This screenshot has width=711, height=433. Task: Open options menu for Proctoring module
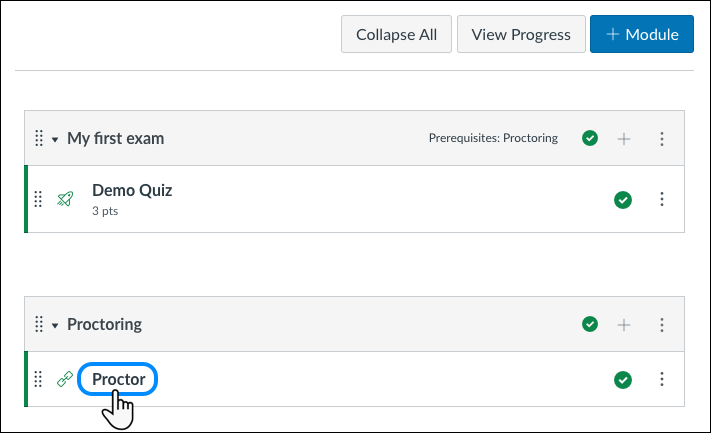click(x=661, y=324)
